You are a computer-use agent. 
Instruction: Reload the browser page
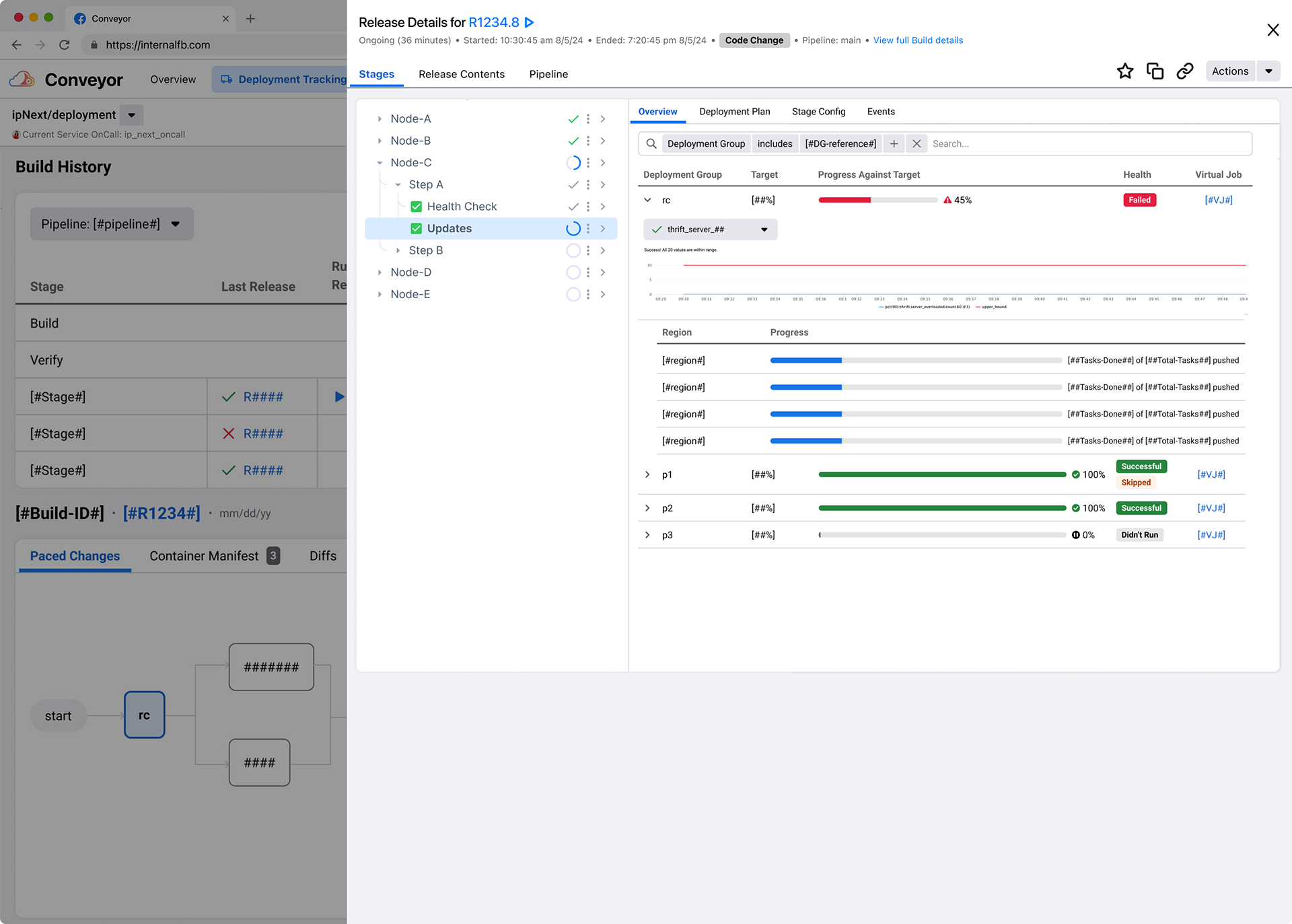click(x=65, y=44)
